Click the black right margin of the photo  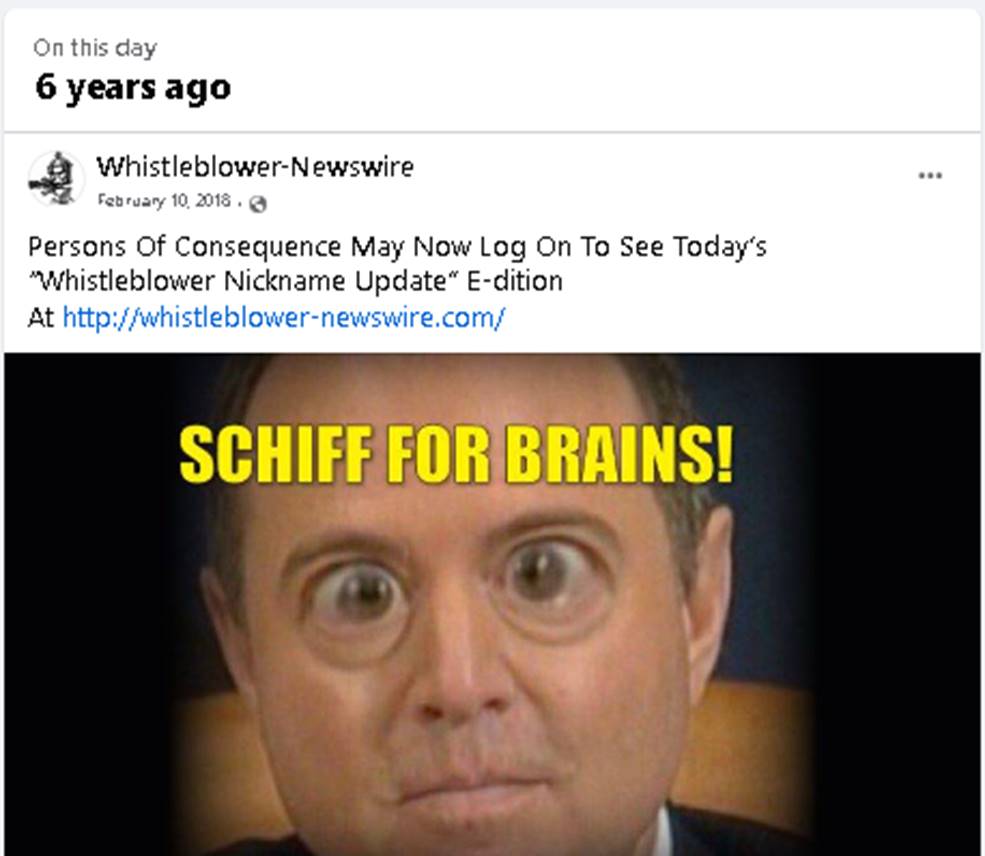tap(898, 604)
